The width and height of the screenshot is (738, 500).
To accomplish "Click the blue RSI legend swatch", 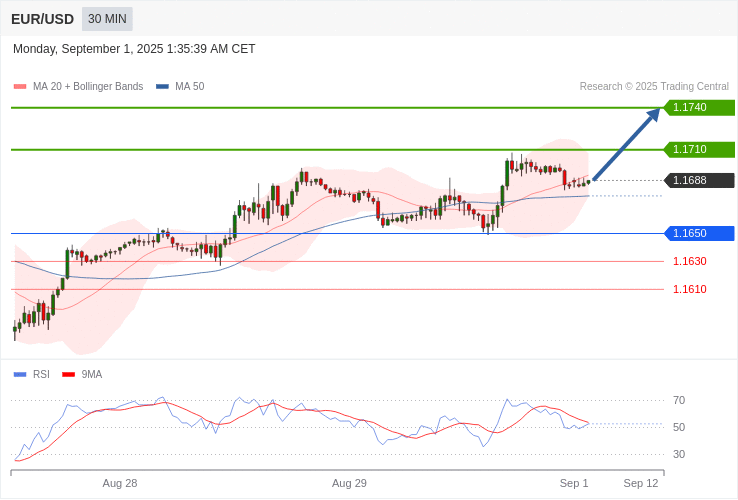I will (x=20, y=375).
